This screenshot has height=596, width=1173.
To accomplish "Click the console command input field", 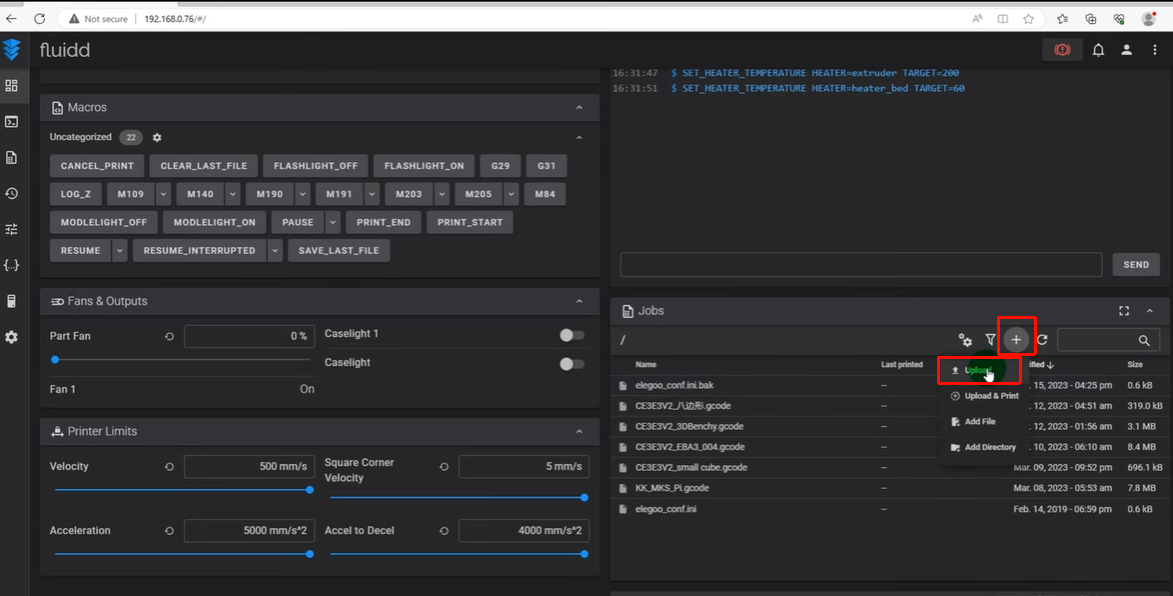I will [x=860, y=264].
